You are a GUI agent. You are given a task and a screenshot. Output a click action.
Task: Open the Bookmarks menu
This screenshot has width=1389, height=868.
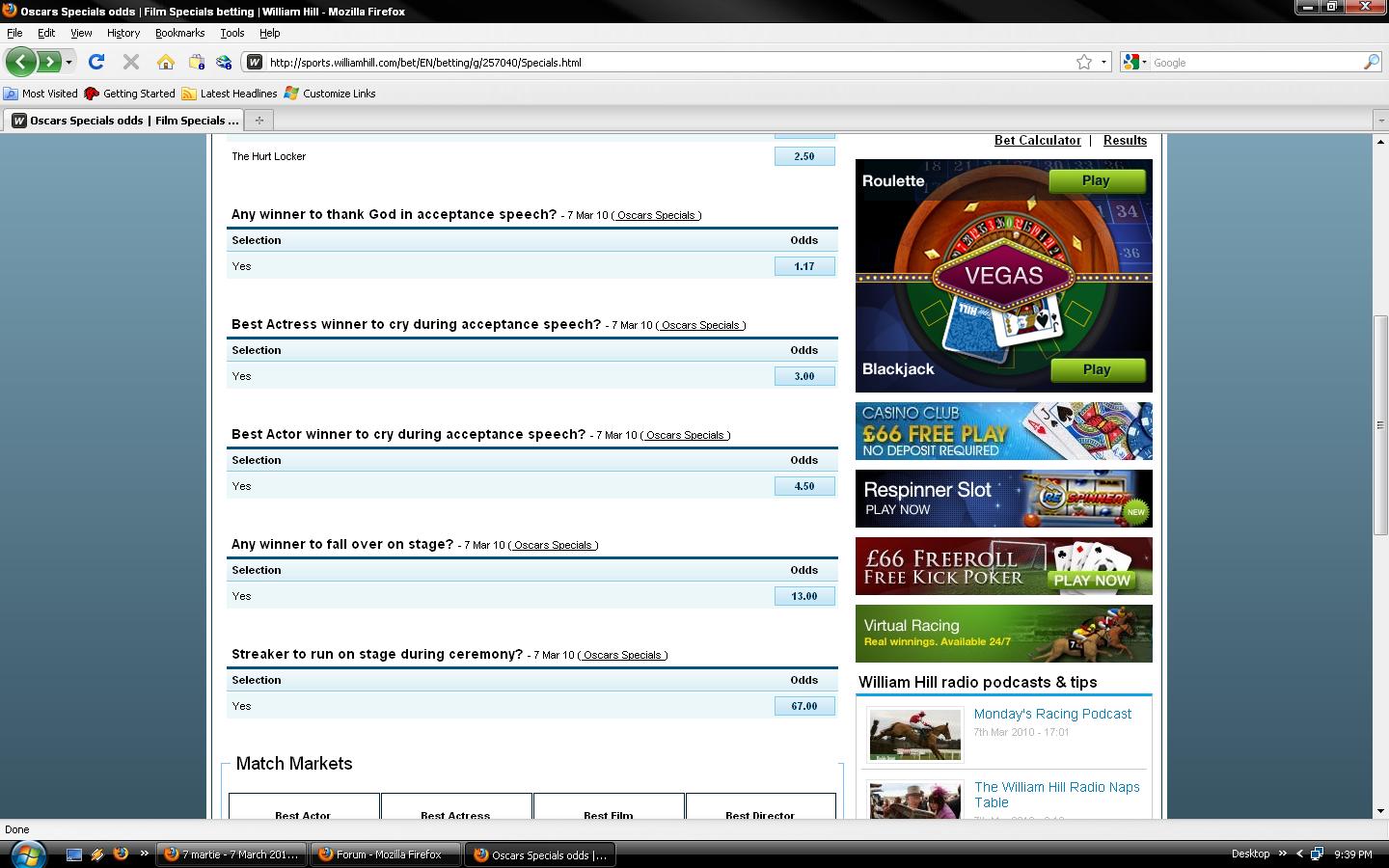click(179, 33)
